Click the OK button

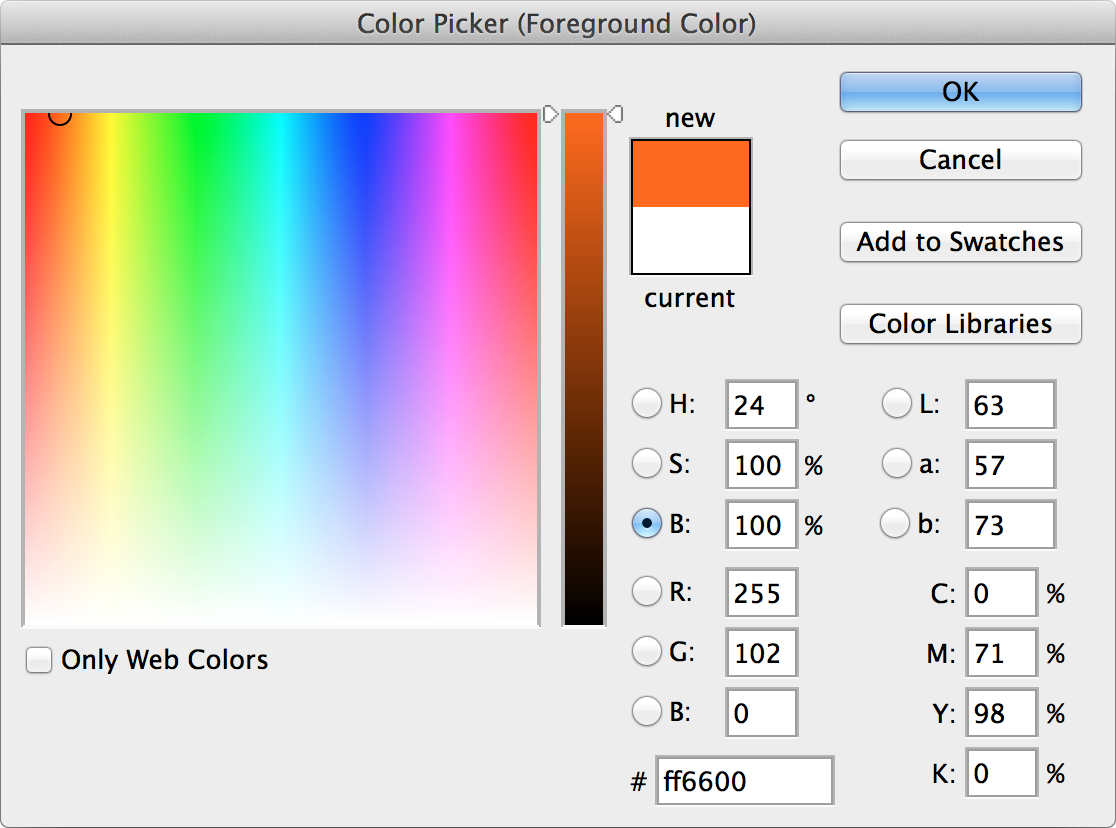[959, 91]
